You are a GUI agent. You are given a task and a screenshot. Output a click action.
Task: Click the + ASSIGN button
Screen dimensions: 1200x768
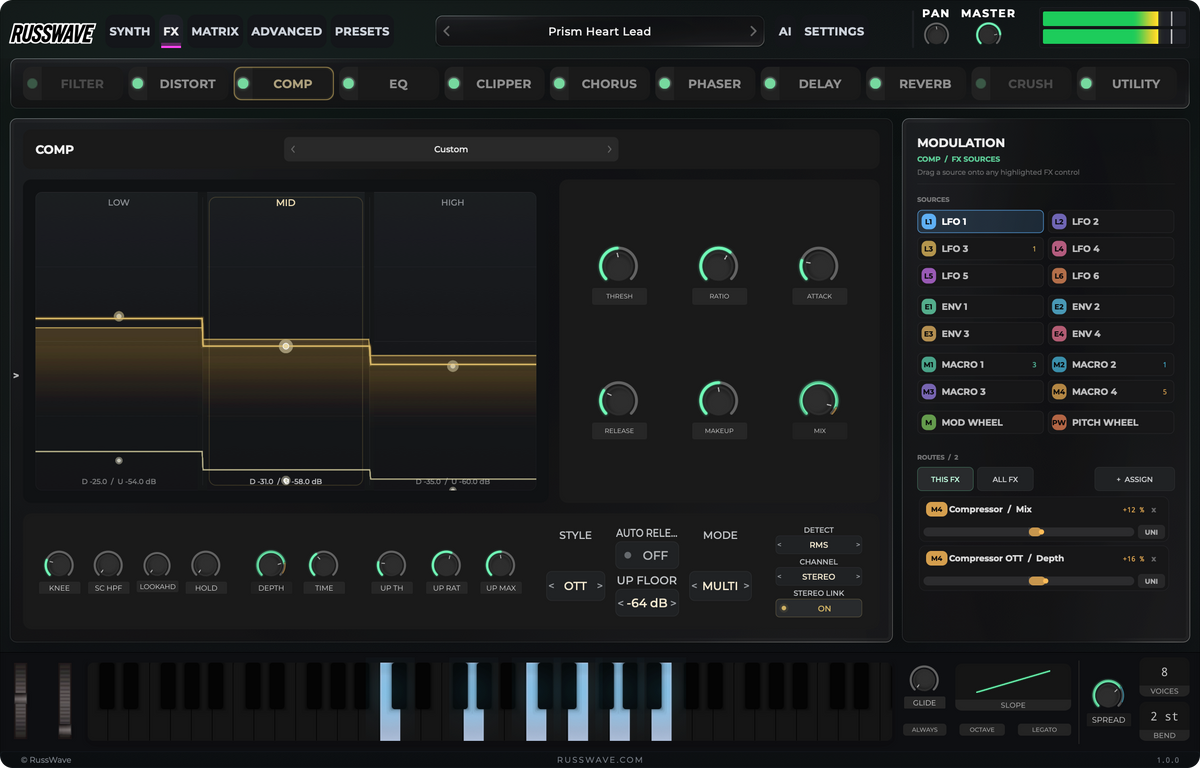1134,479
